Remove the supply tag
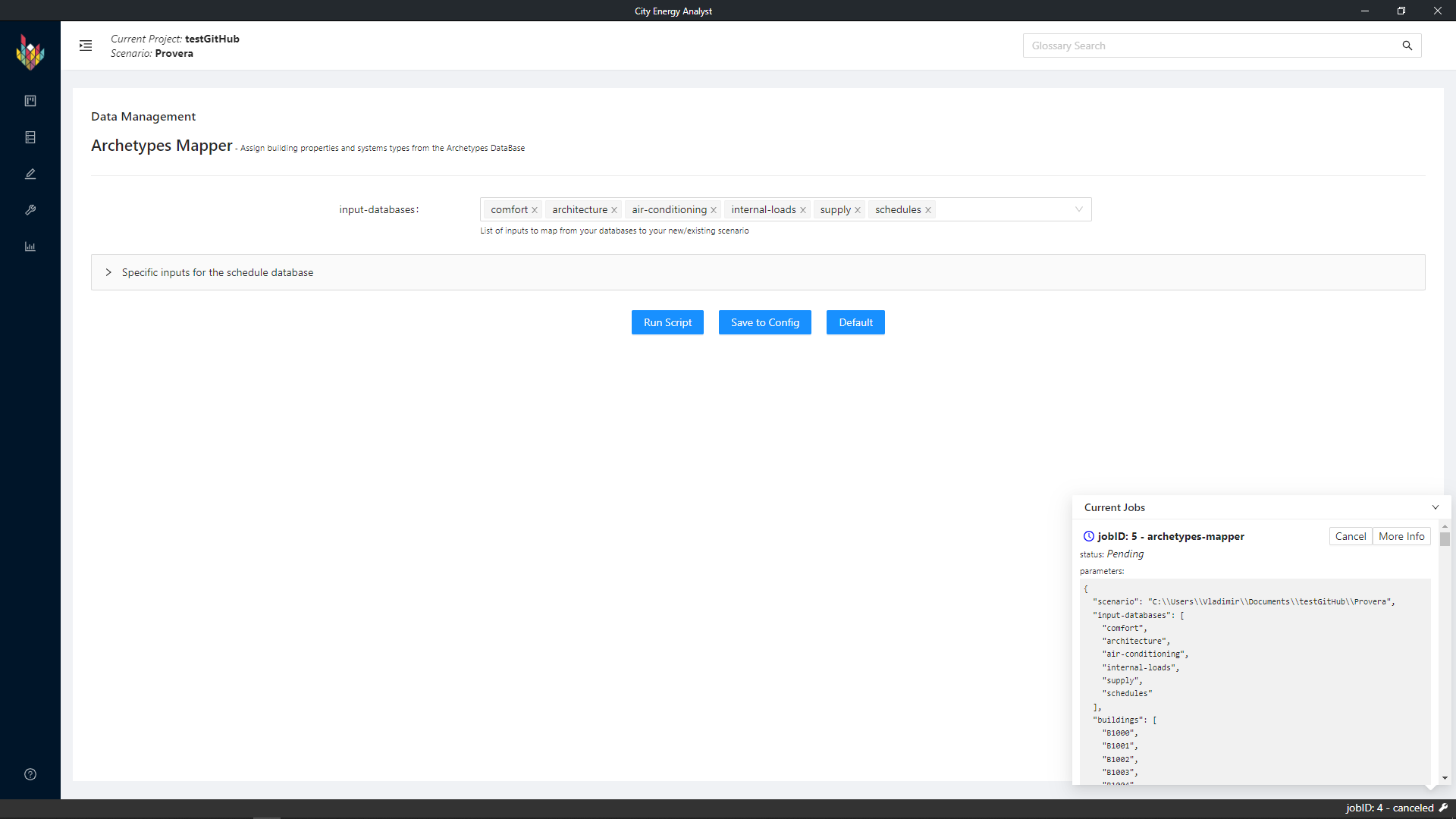Viewport: 1456px width, 819px height. click(858, 210)
